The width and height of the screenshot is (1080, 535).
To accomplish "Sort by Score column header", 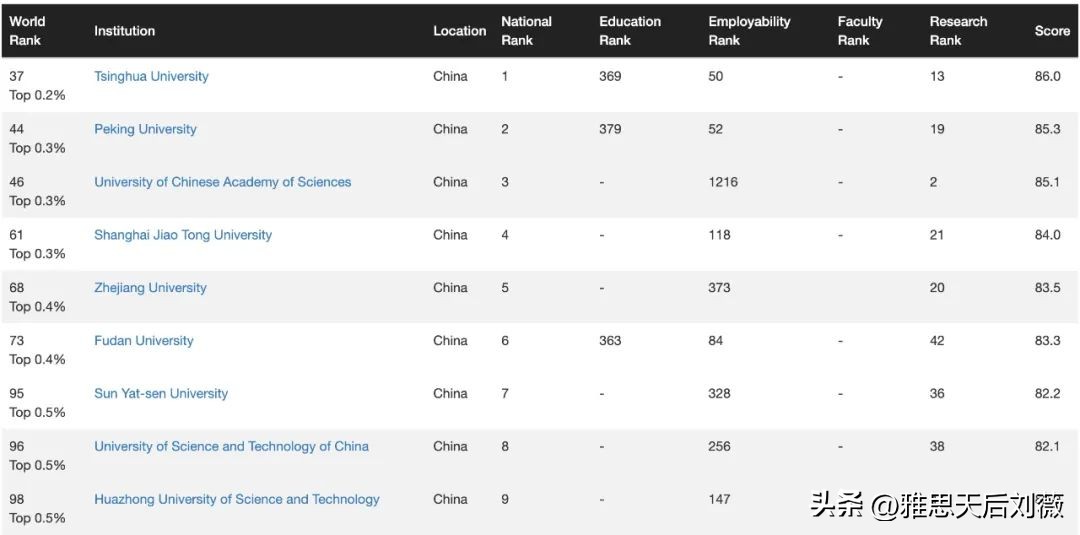I will 1052,31.
